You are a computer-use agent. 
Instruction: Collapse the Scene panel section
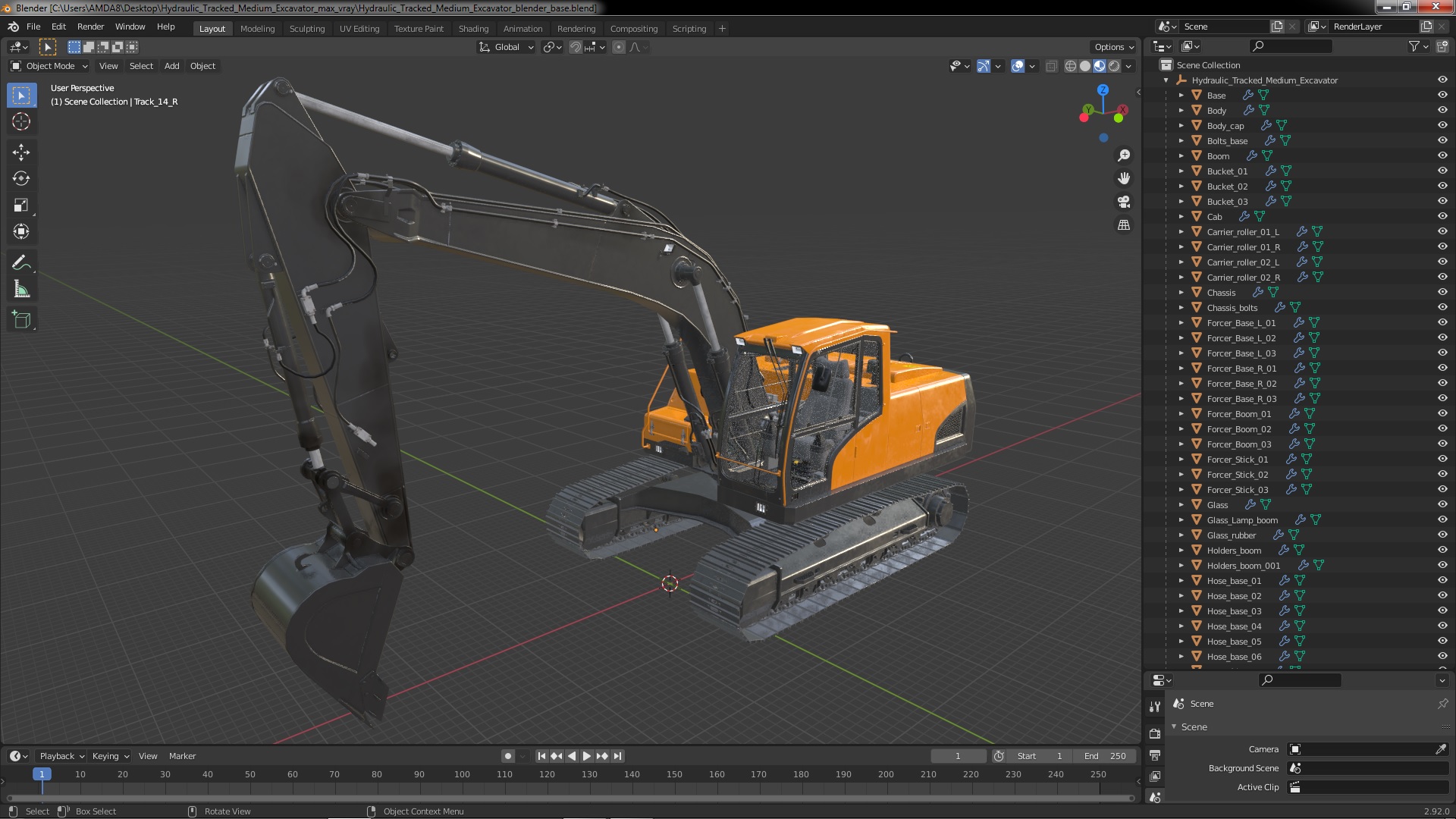1175,727
